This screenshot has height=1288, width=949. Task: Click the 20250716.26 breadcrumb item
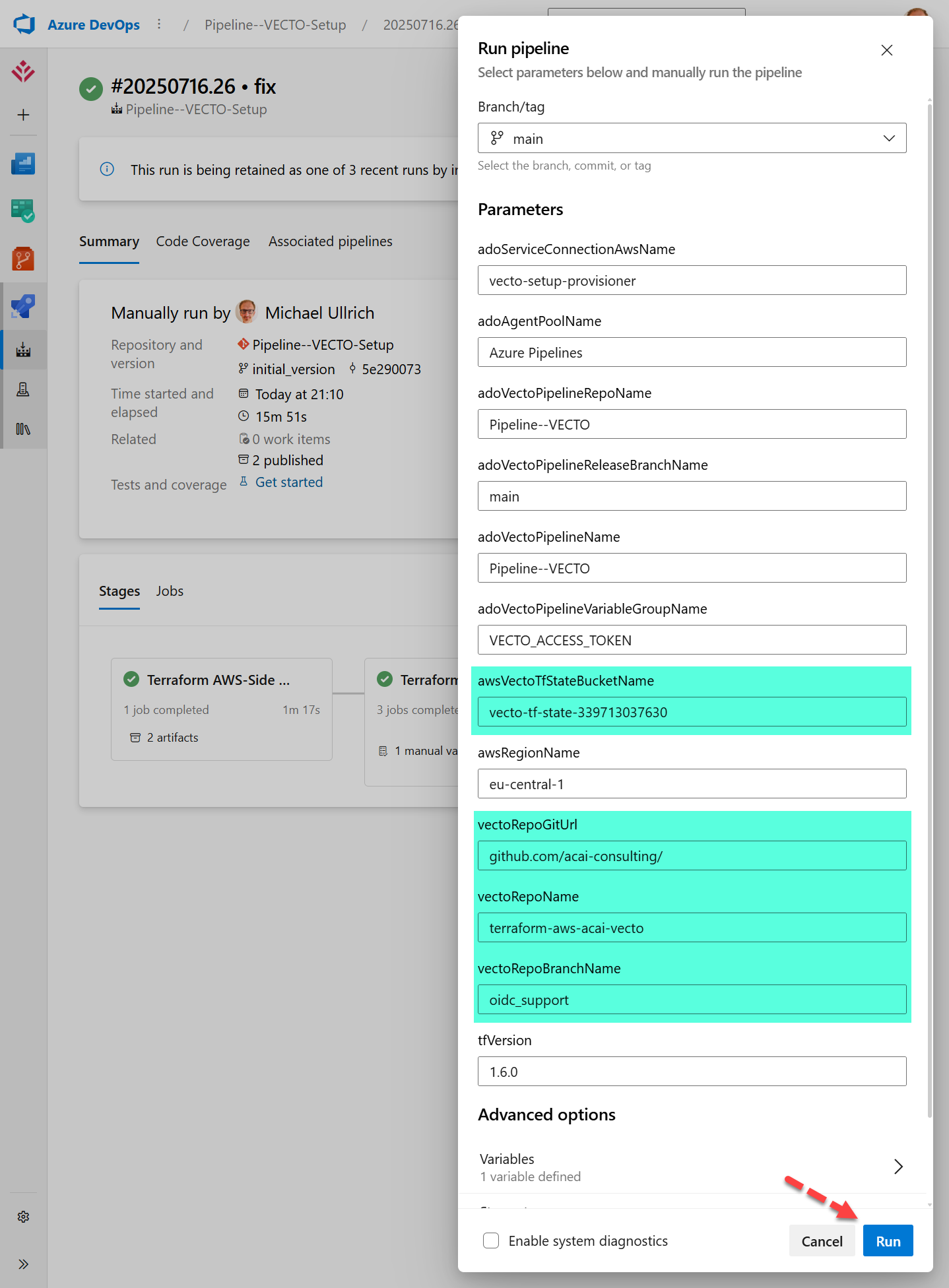[421, 24]
